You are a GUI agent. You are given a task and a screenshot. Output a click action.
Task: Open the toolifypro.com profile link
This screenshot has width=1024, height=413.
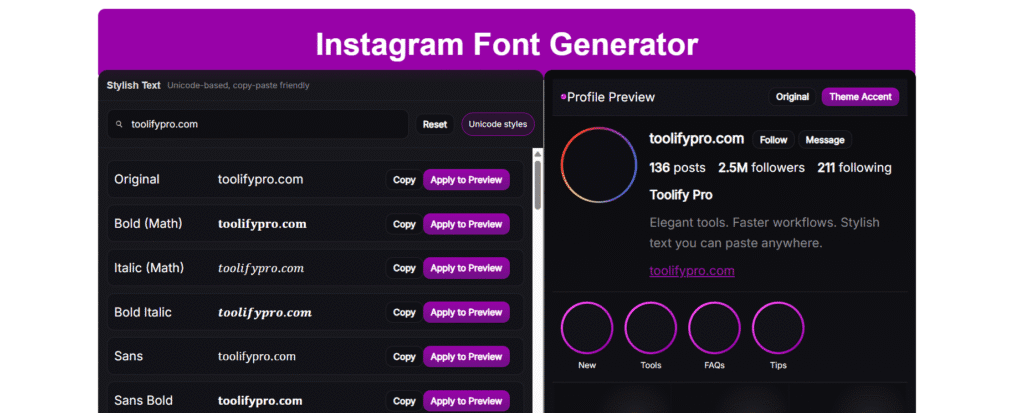coord(692,271)
